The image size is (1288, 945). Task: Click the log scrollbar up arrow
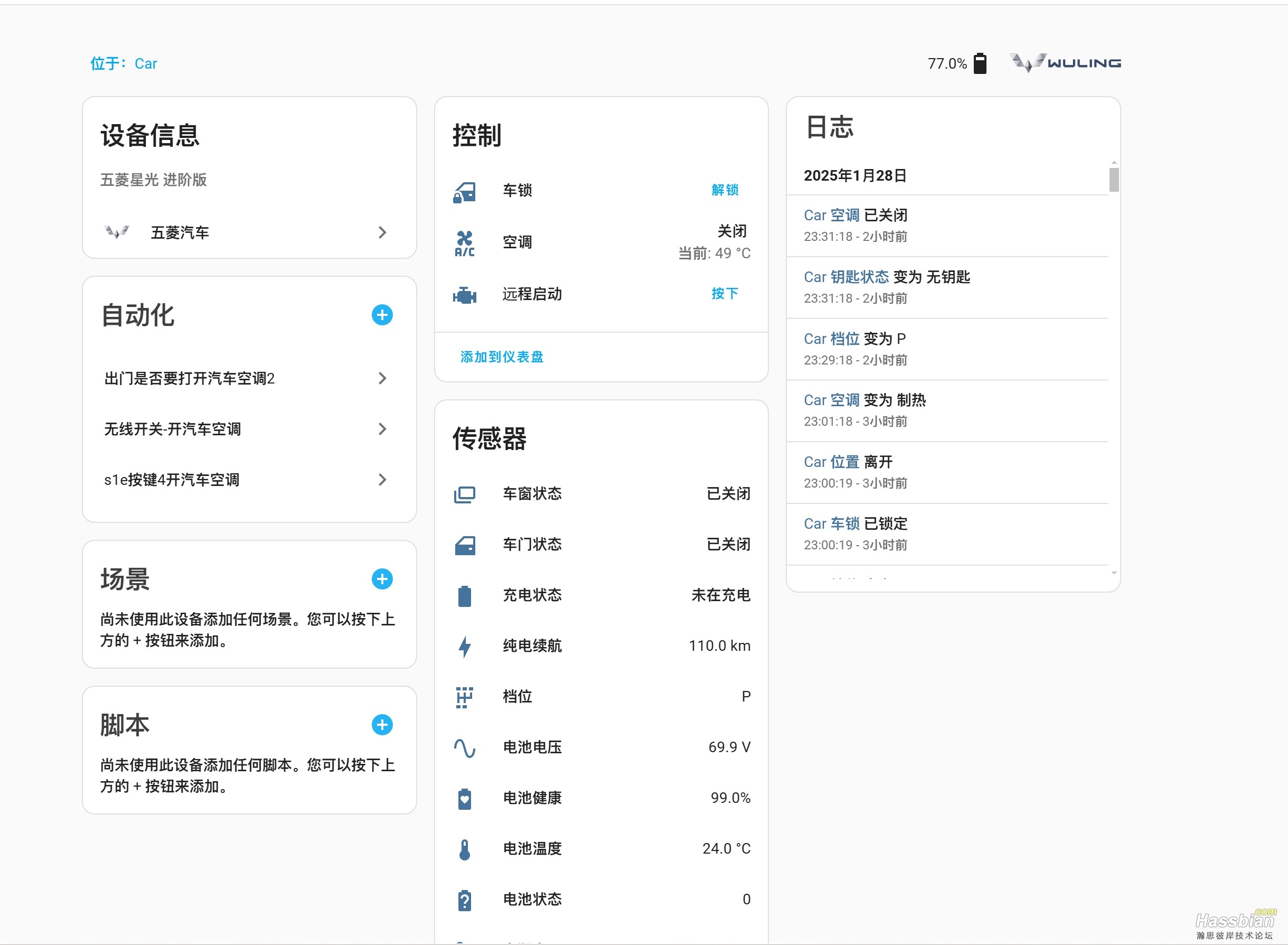1114,163
